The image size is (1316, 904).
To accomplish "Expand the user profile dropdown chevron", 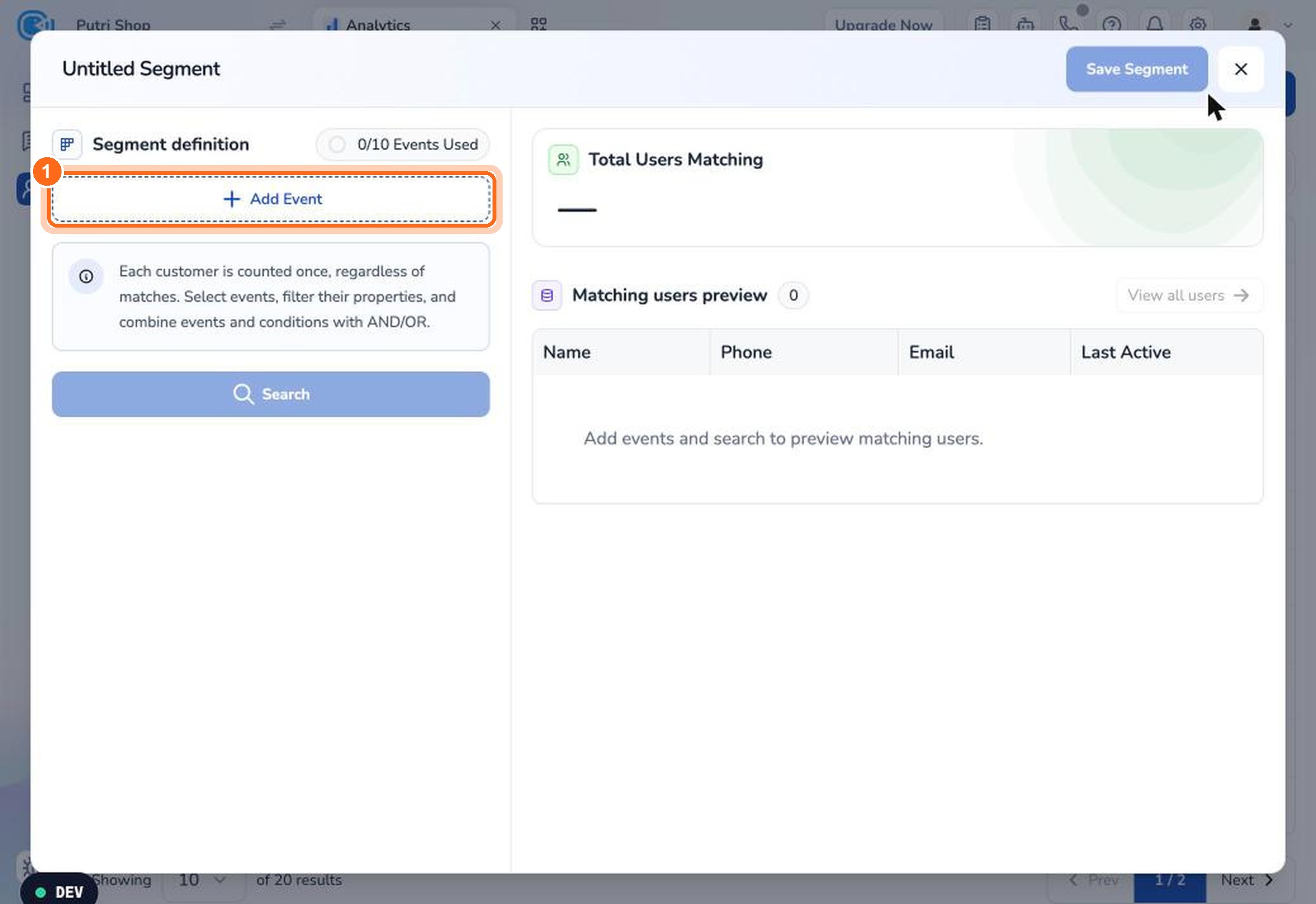I will pos(1287,25).
